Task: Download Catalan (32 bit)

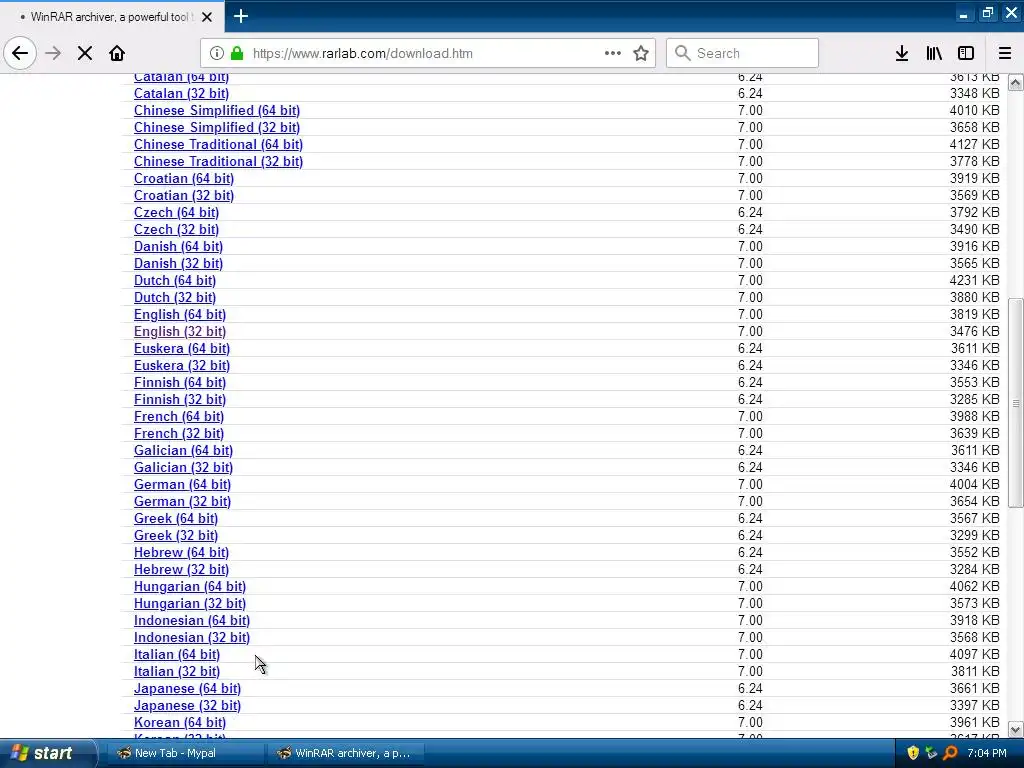Action: tap(181, 93)
